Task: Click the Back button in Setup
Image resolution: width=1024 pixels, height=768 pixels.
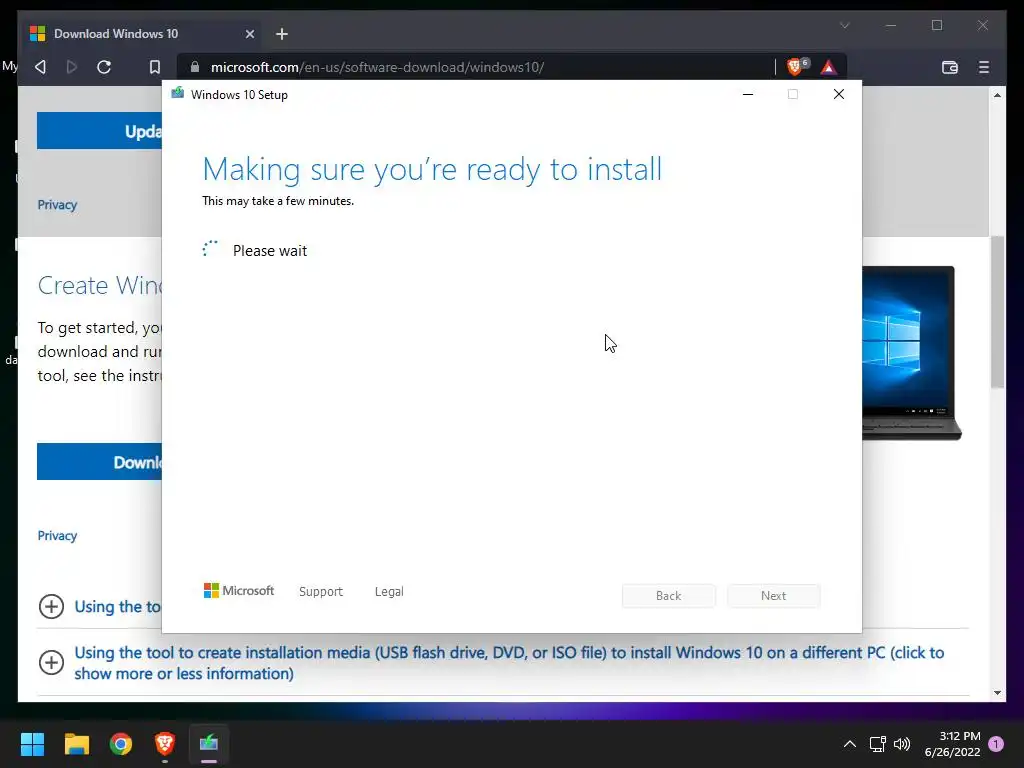Action: tap(668, 596)
